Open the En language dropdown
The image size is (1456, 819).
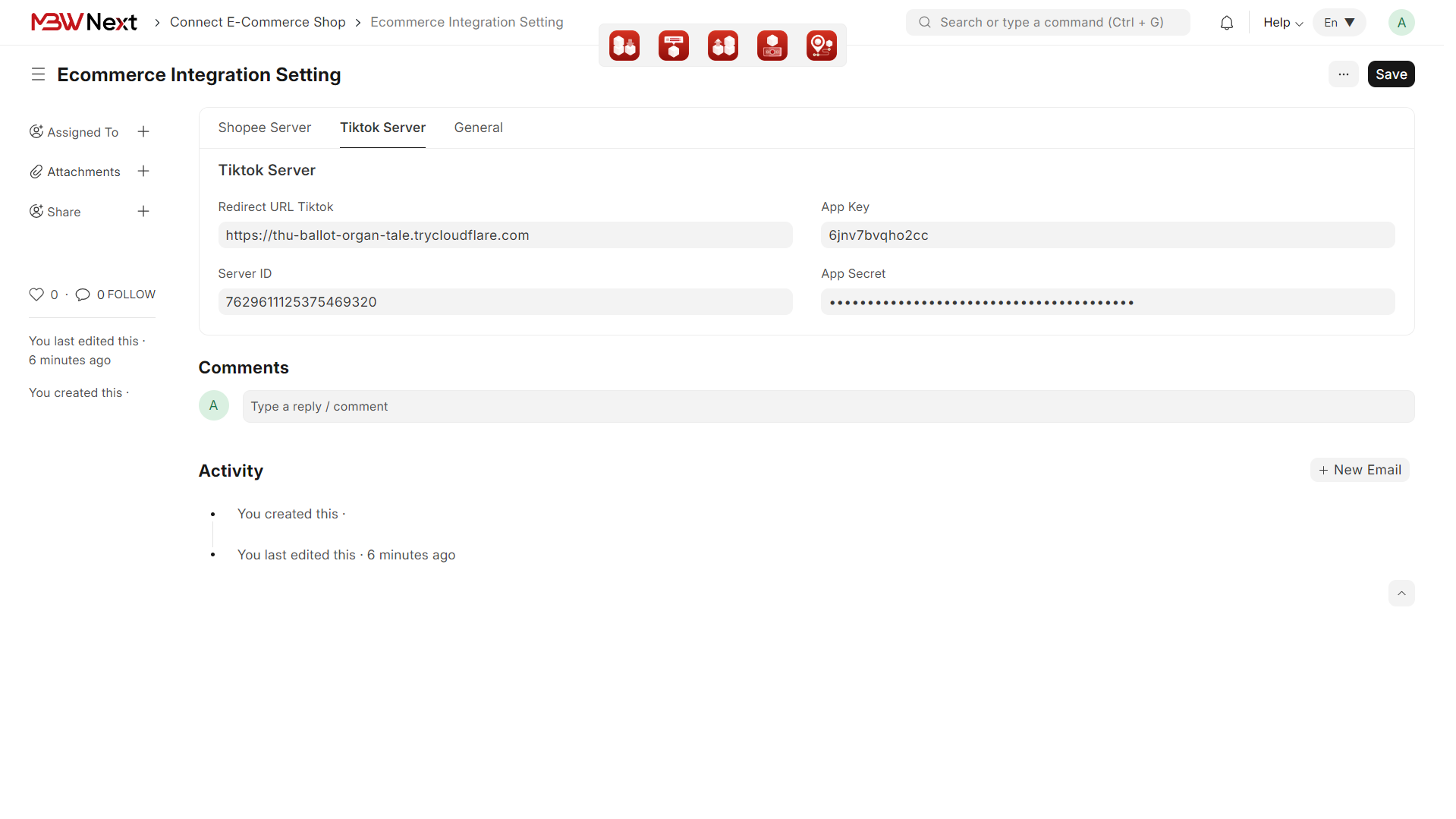tap(1339, 23)
